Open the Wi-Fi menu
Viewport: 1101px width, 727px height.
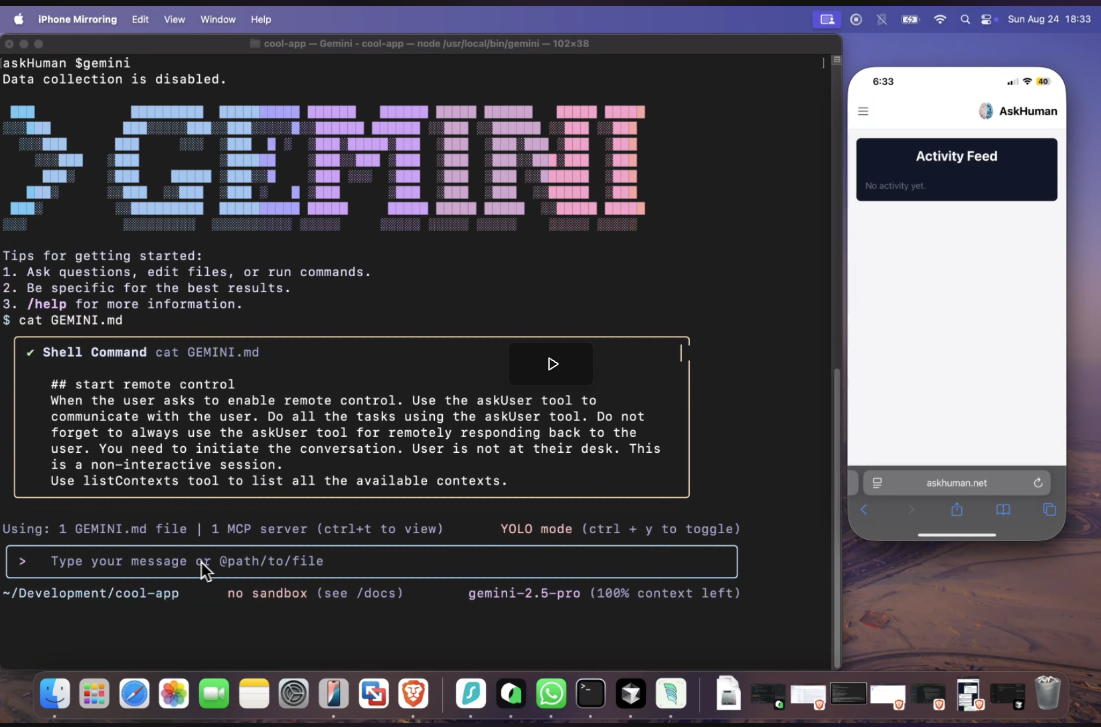pyautogui.click(x=940, y=20)
